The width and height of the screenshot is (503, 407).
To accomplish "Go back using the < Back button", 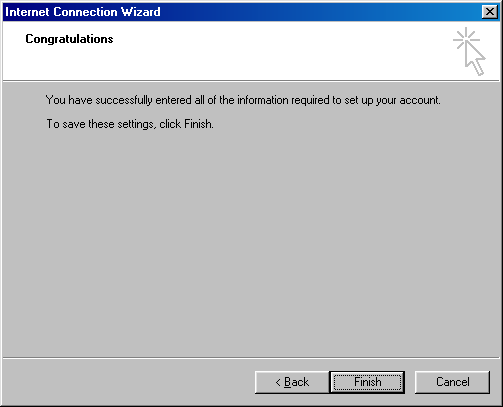I will [x=292, y=382].
